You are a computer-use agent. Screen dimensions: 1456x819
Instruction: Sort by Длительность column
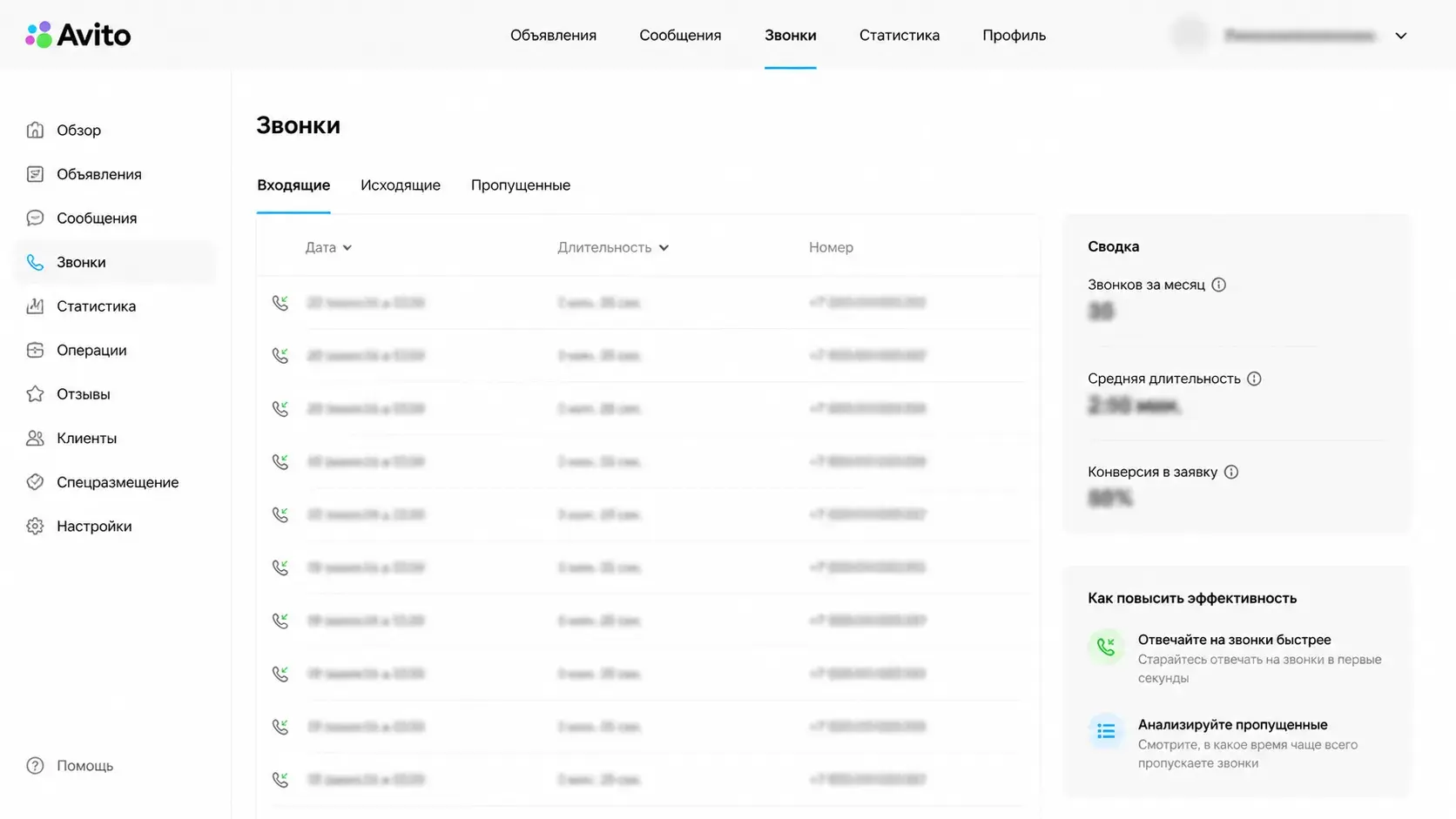pos(613,247)
